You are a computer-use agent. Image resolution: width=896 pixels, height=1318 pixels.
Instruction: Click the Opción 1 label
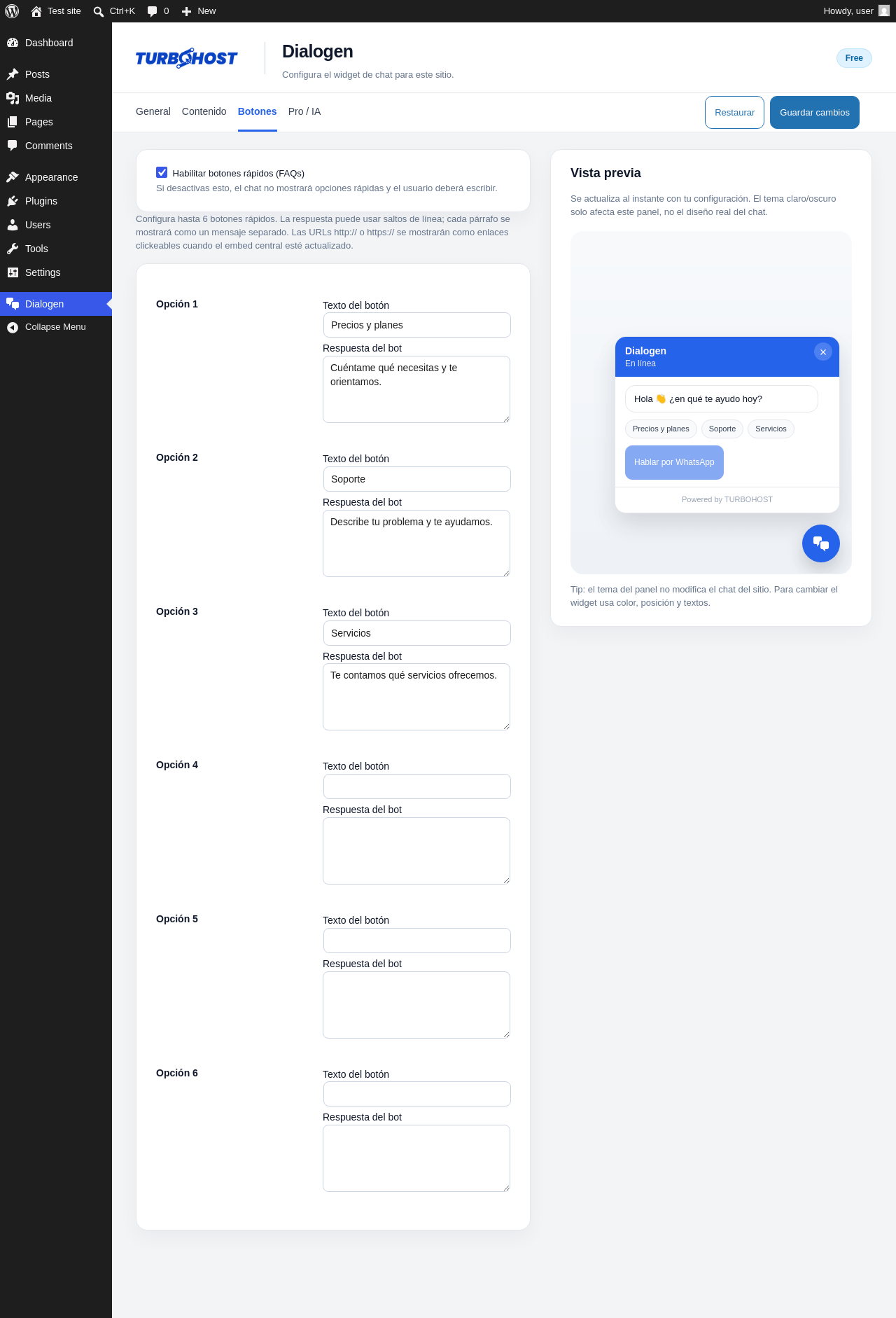177,304
